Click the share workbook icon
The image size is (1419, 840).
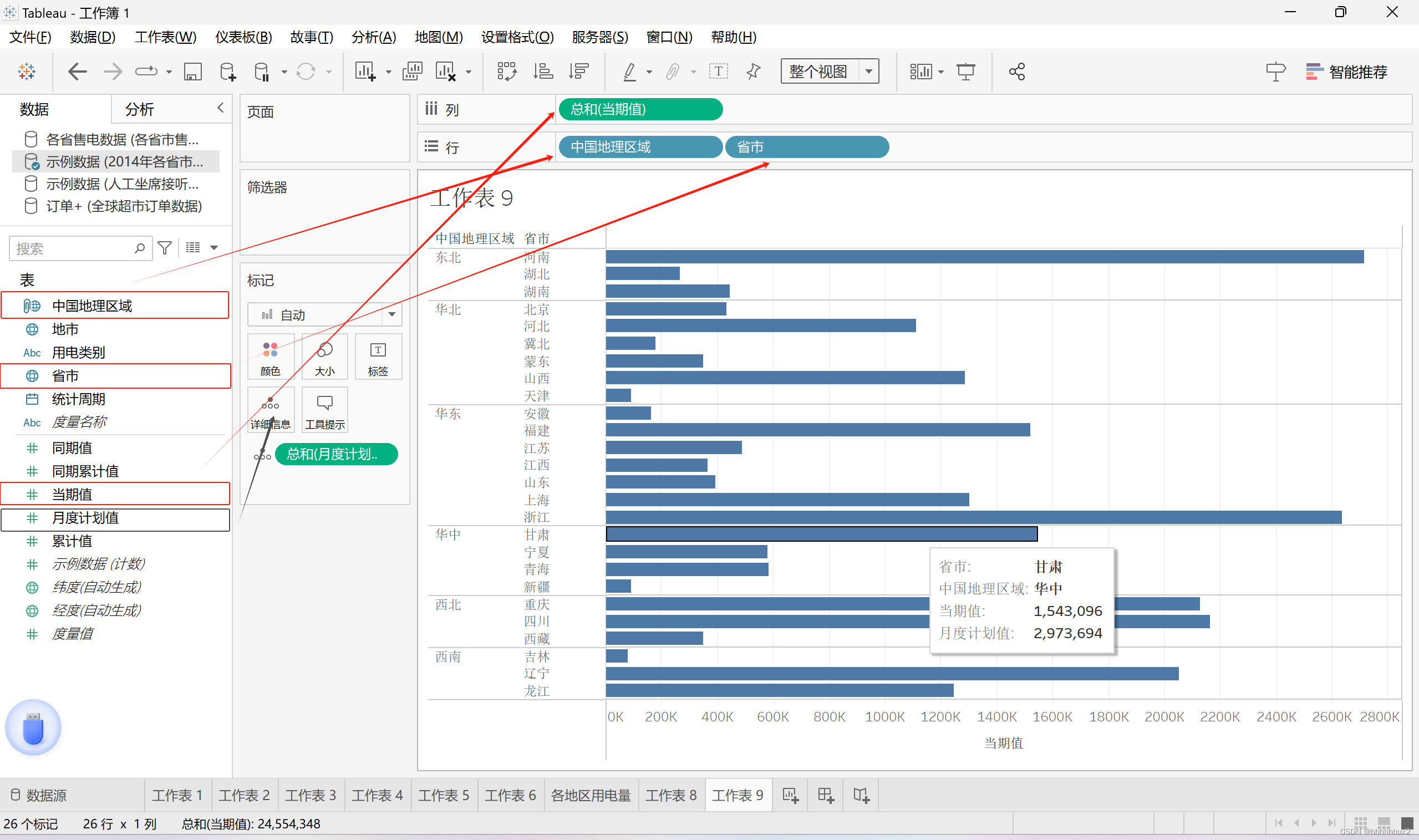click(x=1016, y=72)
